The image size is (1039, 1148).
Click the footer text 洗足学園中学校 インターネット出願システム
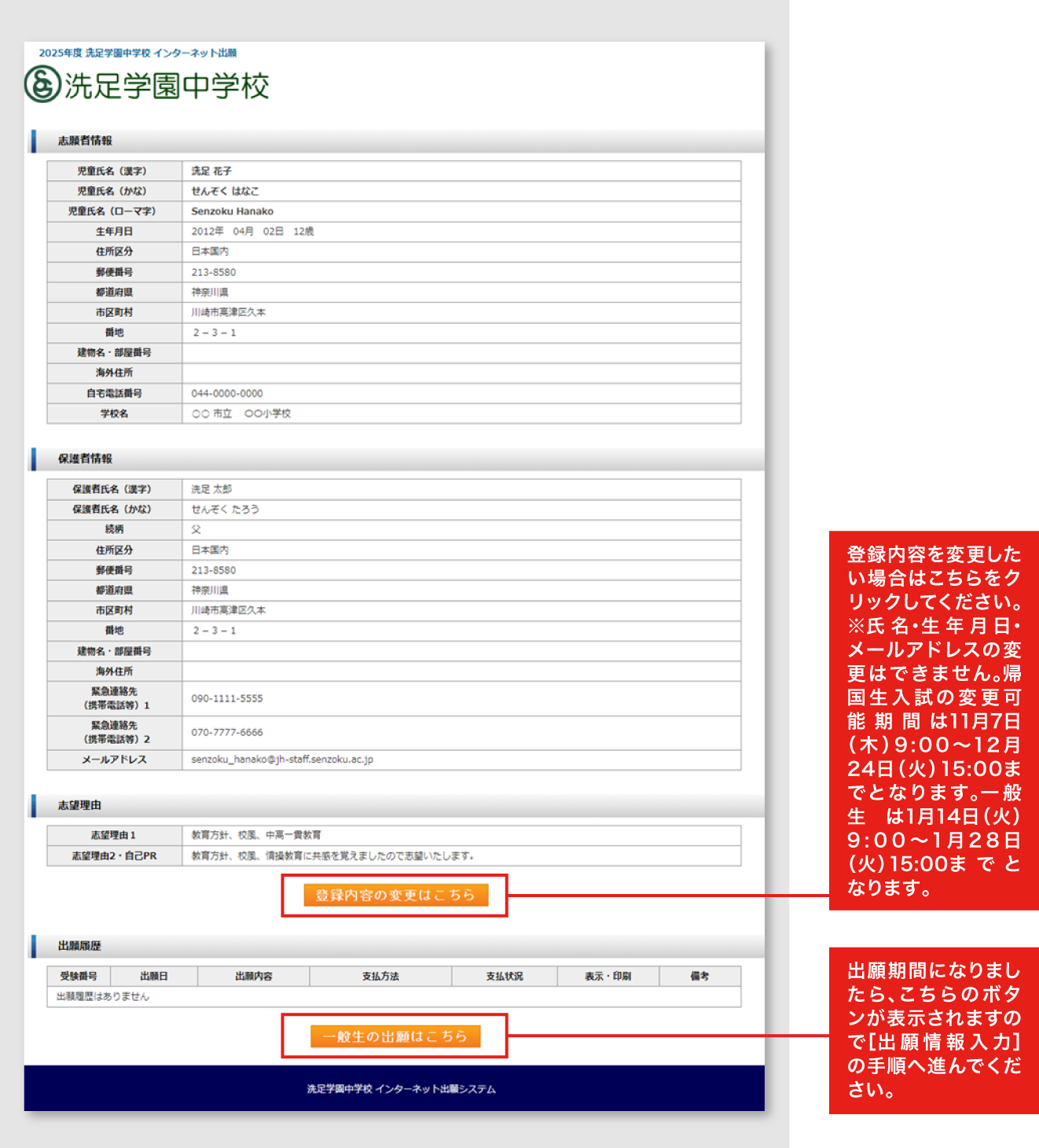click(x=402, y=1089)
